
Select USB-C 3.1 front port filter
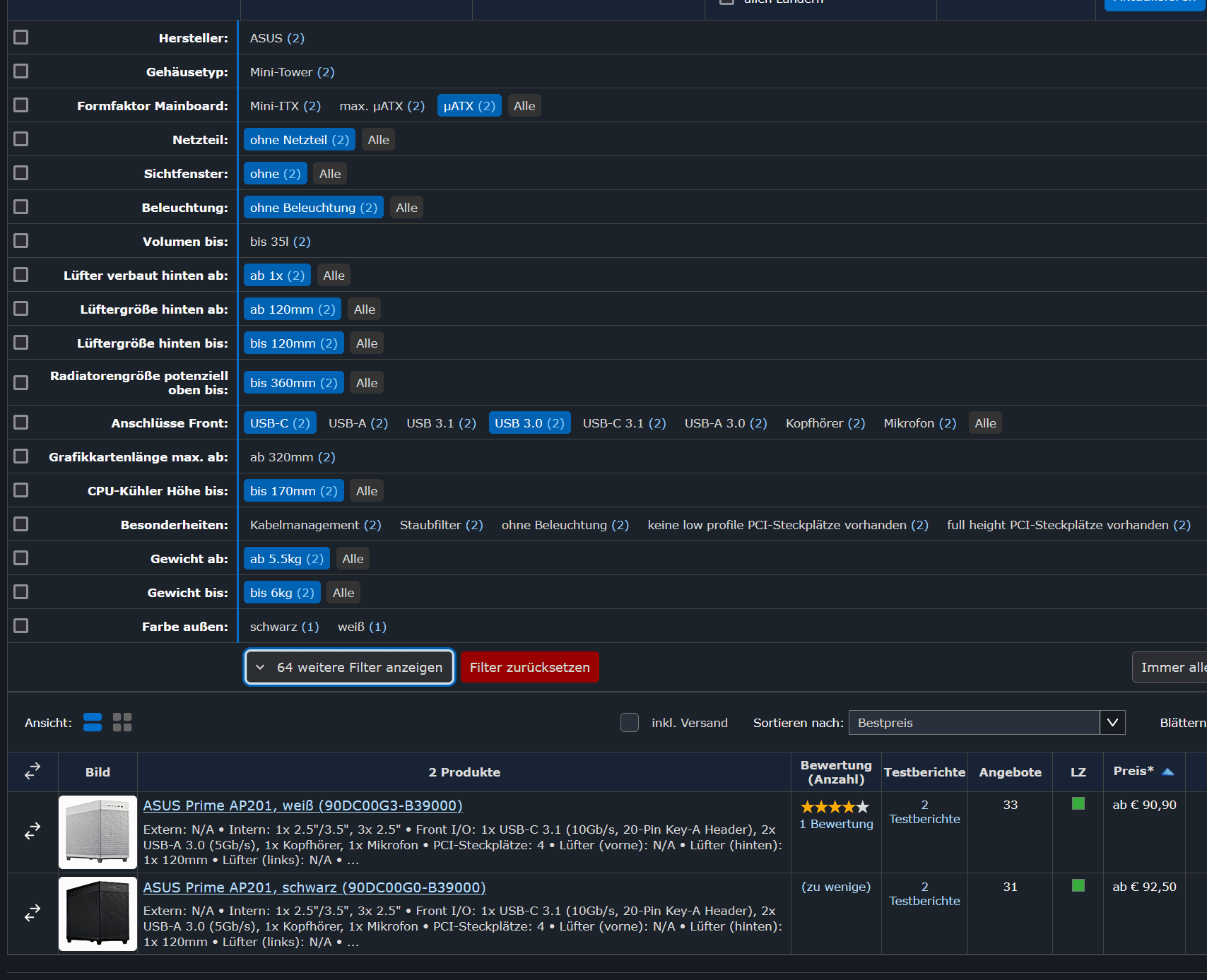(625, 423)
